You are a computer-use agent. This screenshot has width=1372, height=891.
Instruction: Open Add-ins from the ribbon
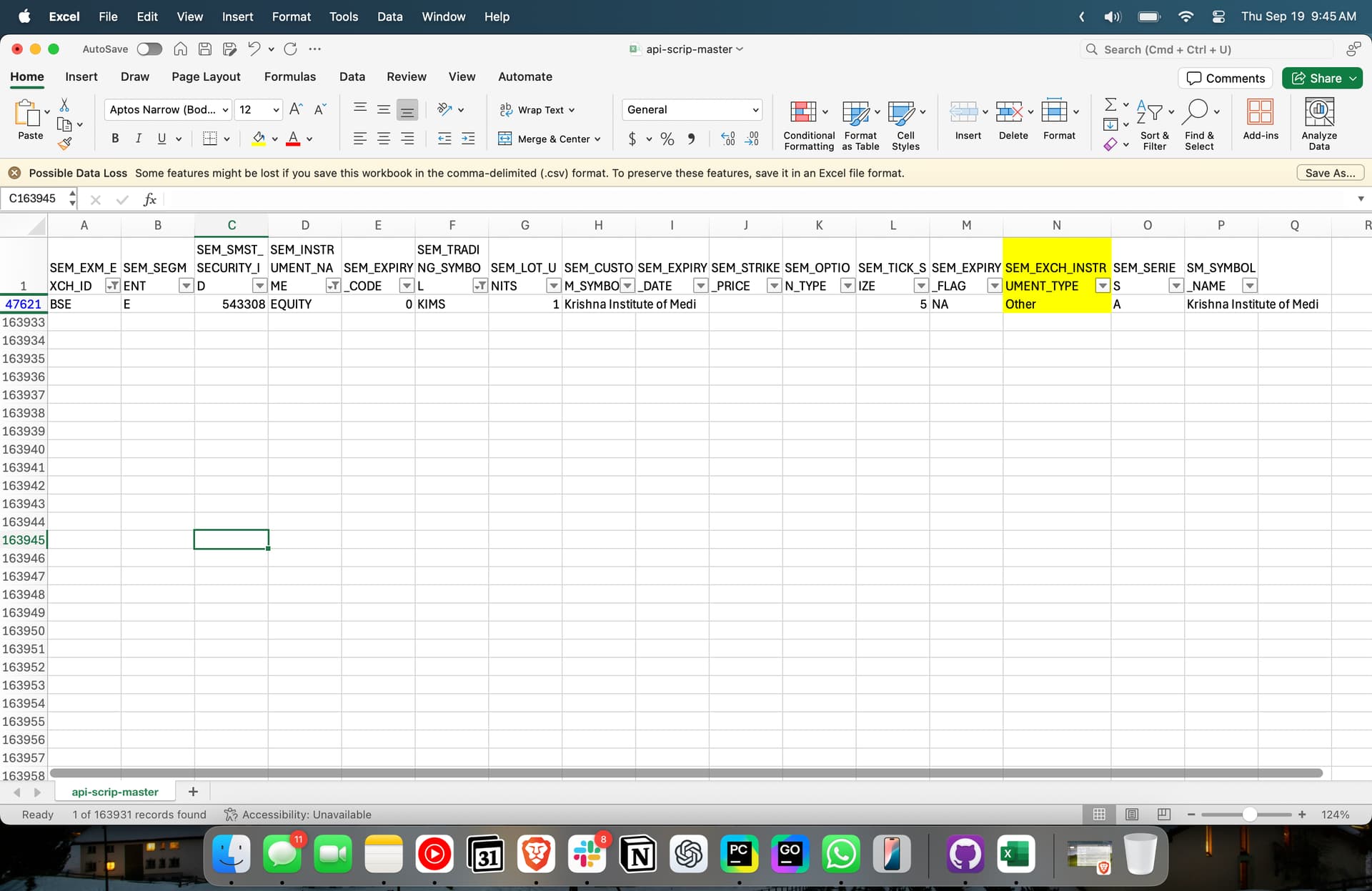point(1261,120)
